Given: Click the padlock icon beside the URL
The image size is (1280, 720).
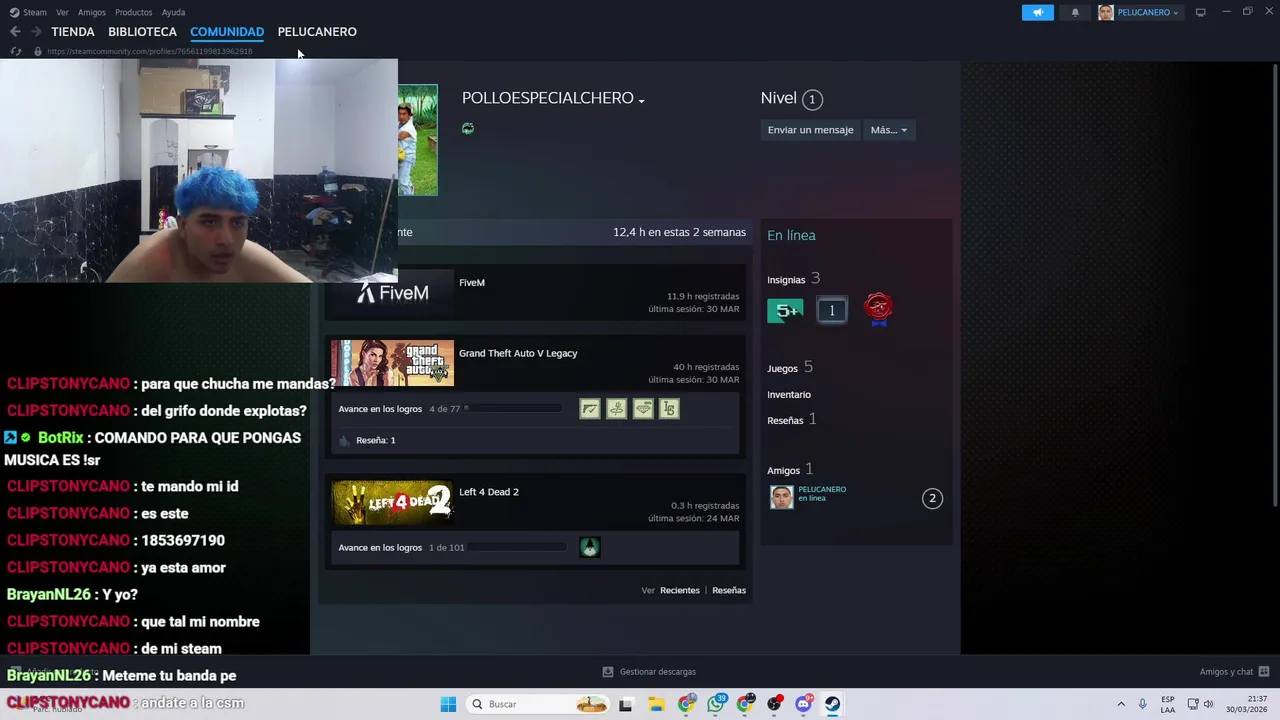Looking at the screenshot, I should tap(38, 51).
